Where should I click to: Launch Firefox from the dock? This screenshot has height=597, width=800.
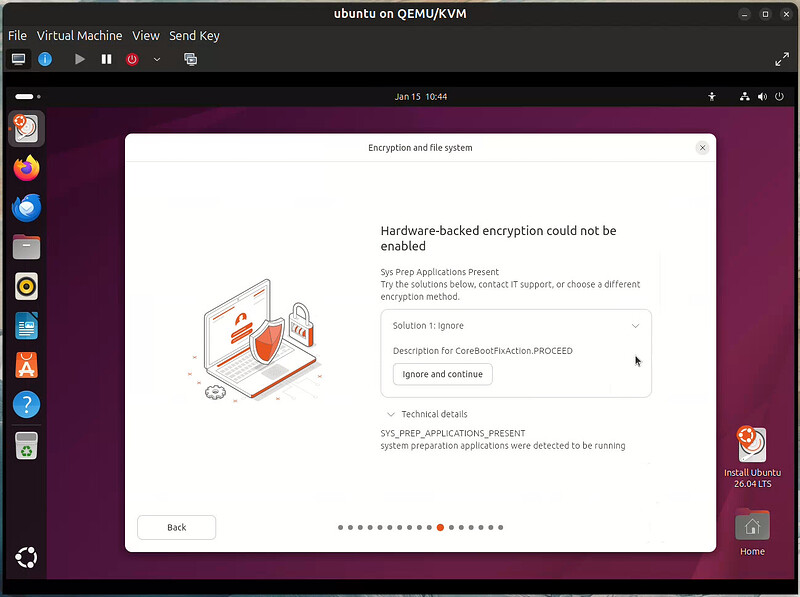pyautogui.click(x=25, y=168)
